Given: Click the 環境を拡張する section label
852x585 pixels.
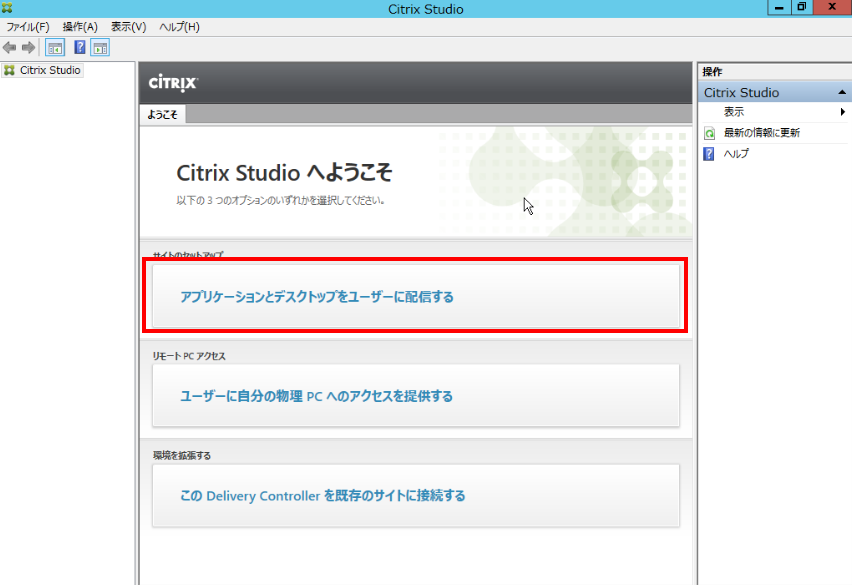Looking at the screenshot, I should (x=181, y=456).
